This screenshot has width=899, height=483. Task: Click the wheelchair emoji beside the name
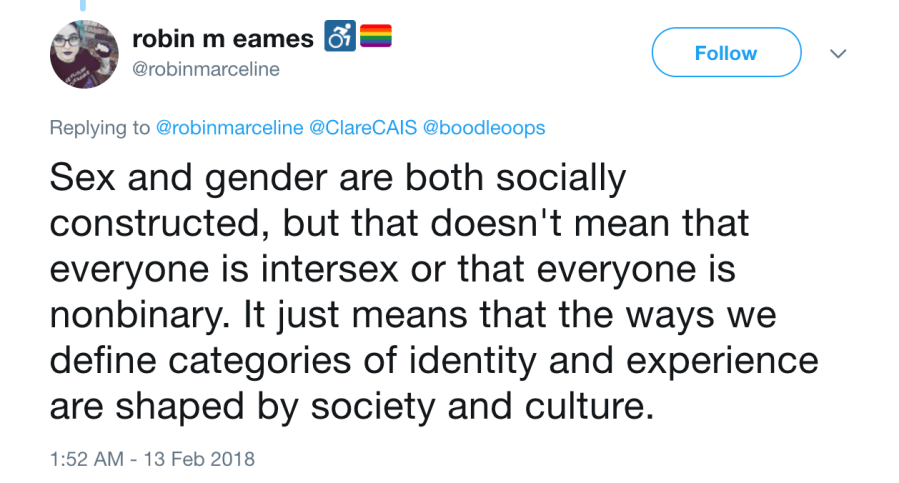point(338,39)
